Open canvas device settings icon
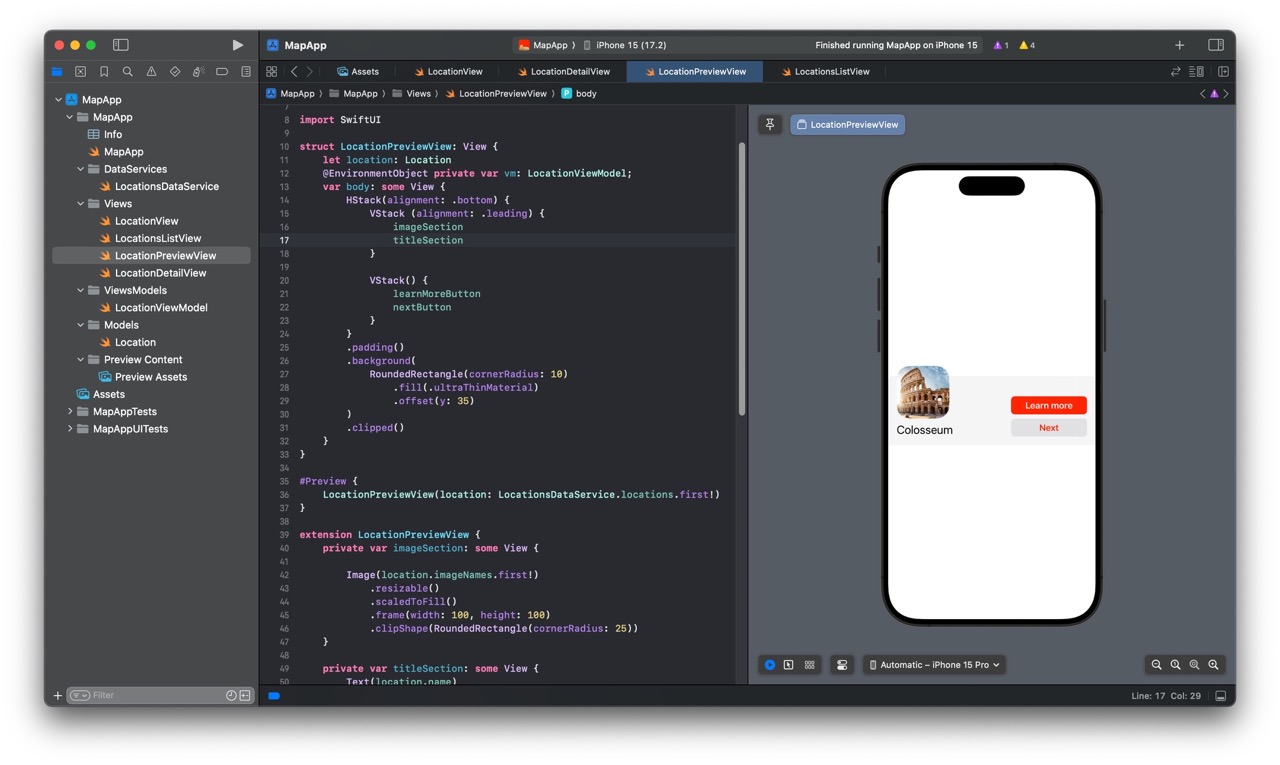 point(842,665)
